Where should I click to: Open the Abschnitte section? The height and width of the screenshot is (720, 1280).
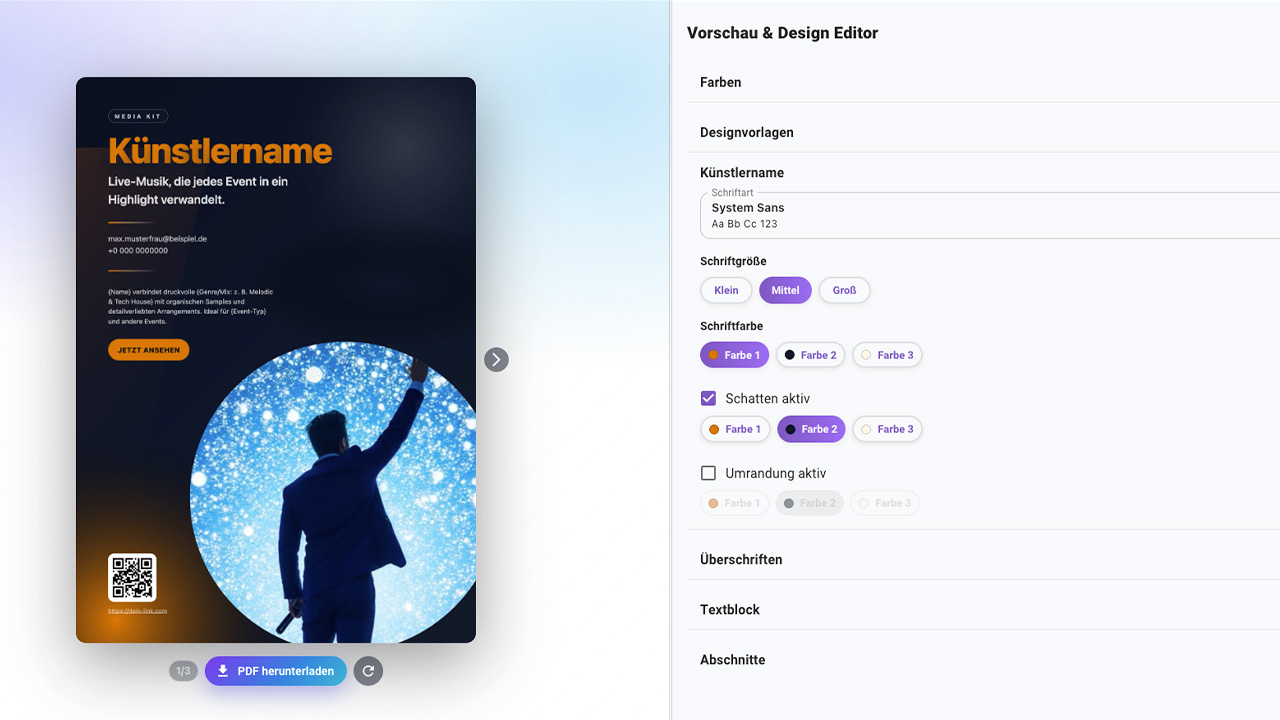(983, 659)
